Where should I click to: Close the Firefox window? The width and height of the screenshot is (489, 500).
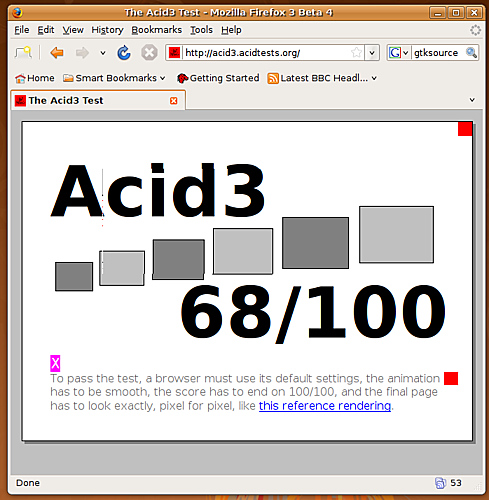click(474, 13)
